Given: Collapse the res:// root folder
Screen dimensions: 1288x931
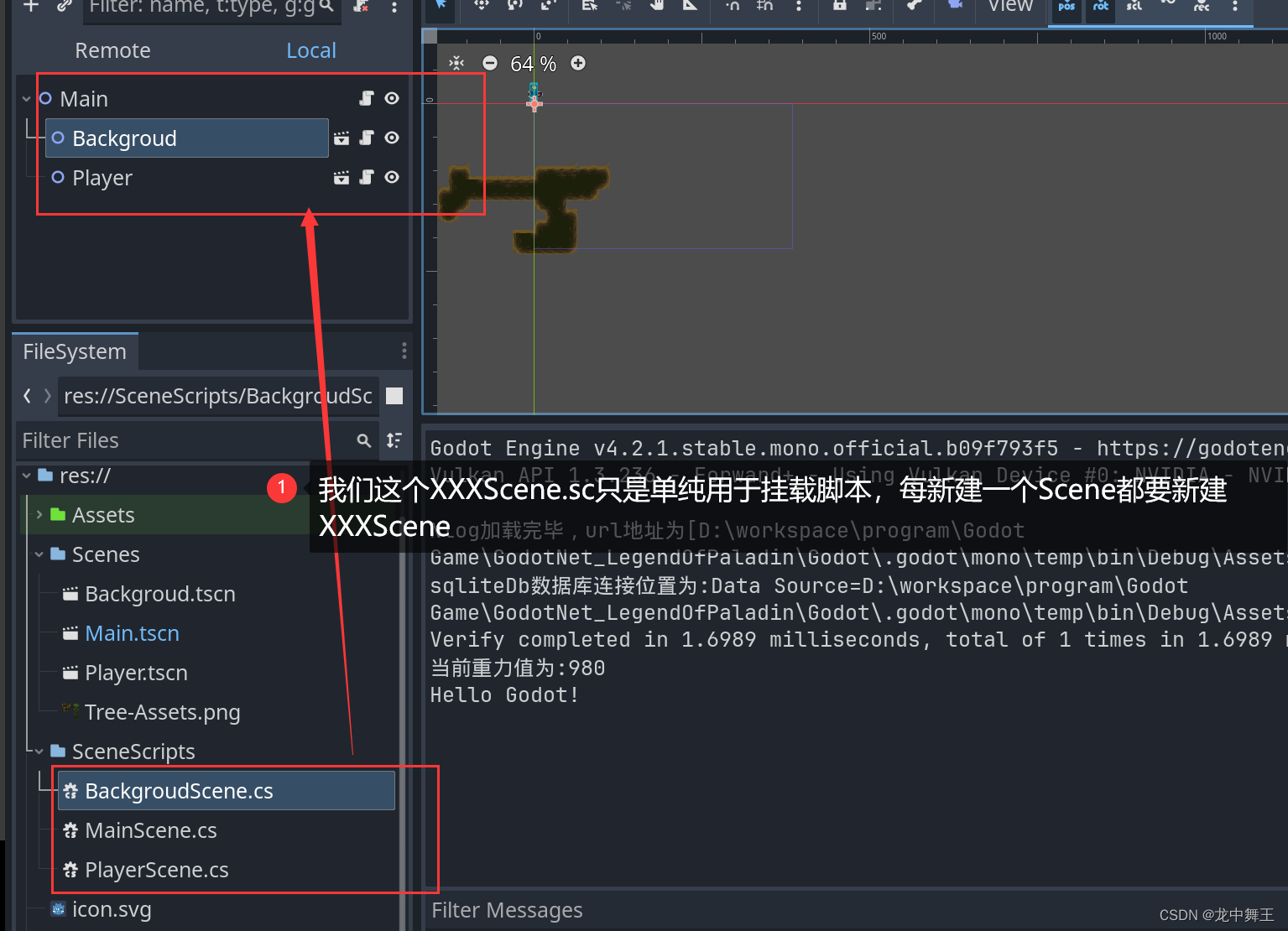Looking at the screenshot, I should 26,476.
